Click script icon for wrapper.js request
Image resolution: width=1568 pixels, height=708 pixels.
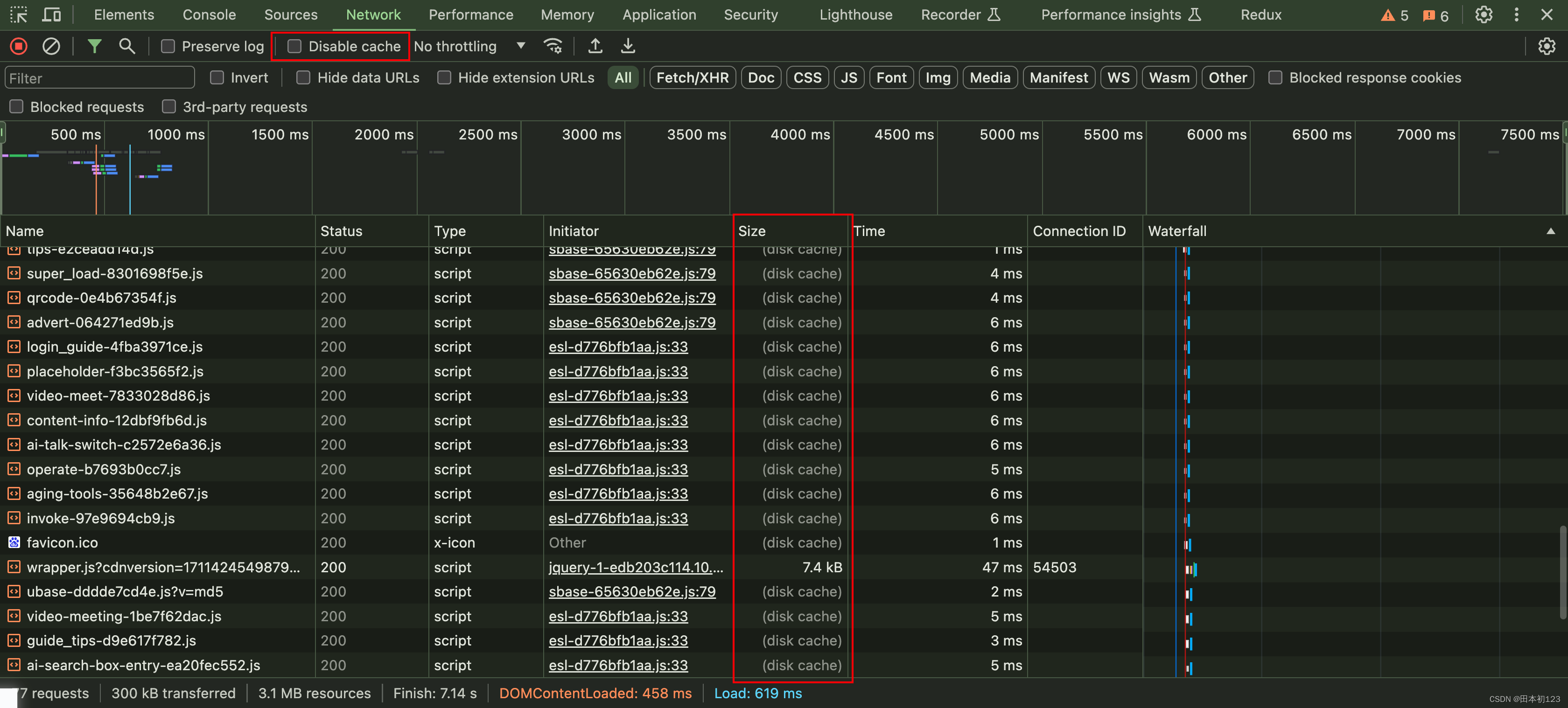pyautogui.click(x=14, y=567)
